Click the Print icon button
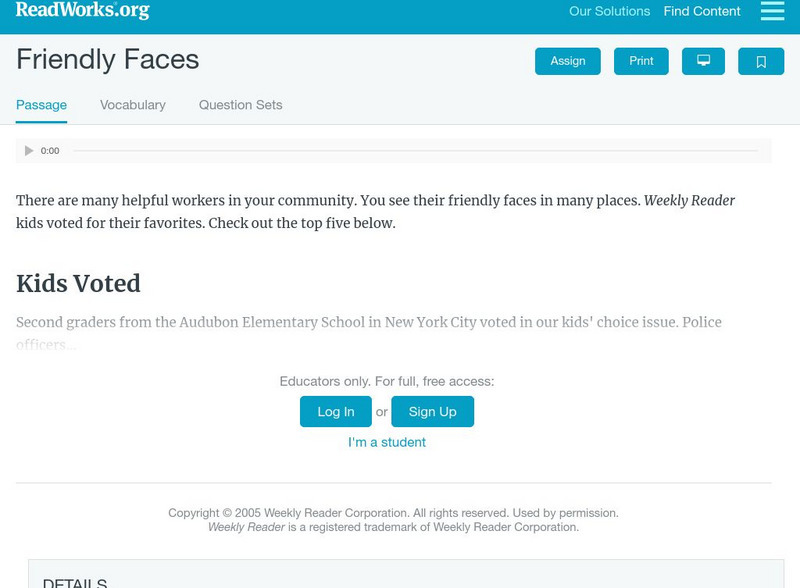Image resolution: width=800 pixels, height=588 pixels. 641,61
